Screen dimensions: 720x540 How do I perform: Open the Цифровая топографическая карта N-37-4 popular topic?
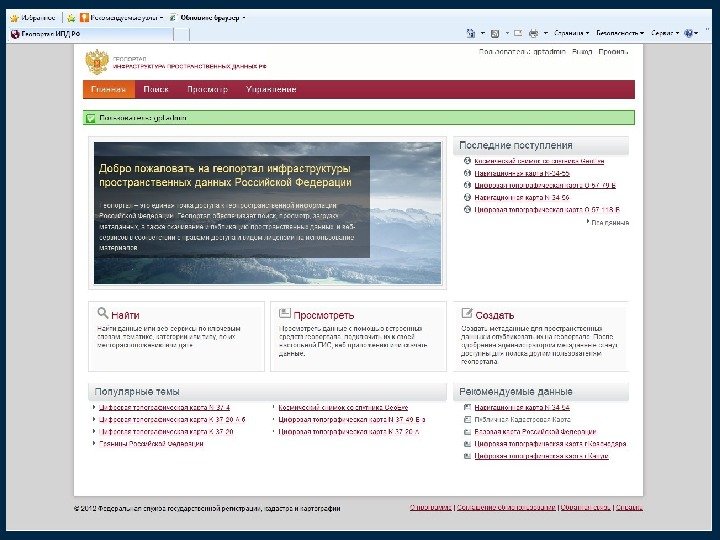pos(164,408)
